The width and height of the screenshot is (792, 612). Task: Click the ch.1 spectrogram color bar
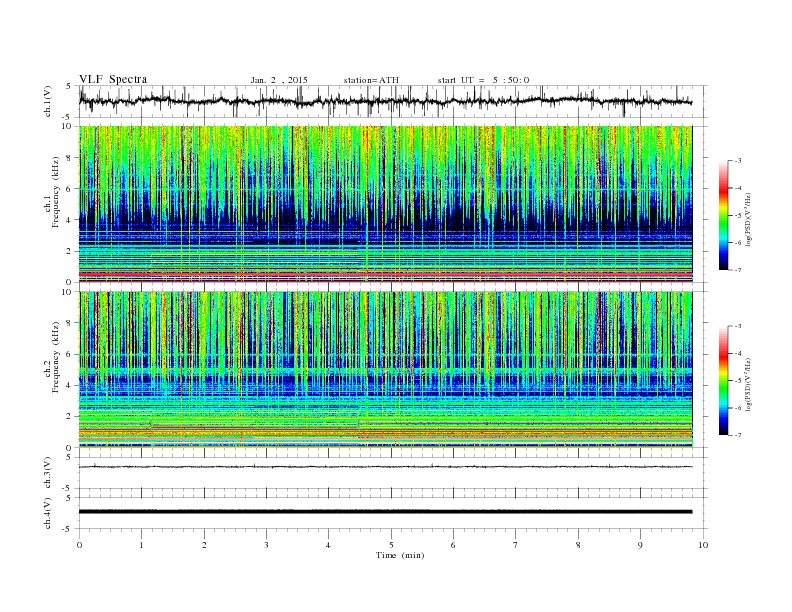tap(724, 215)
